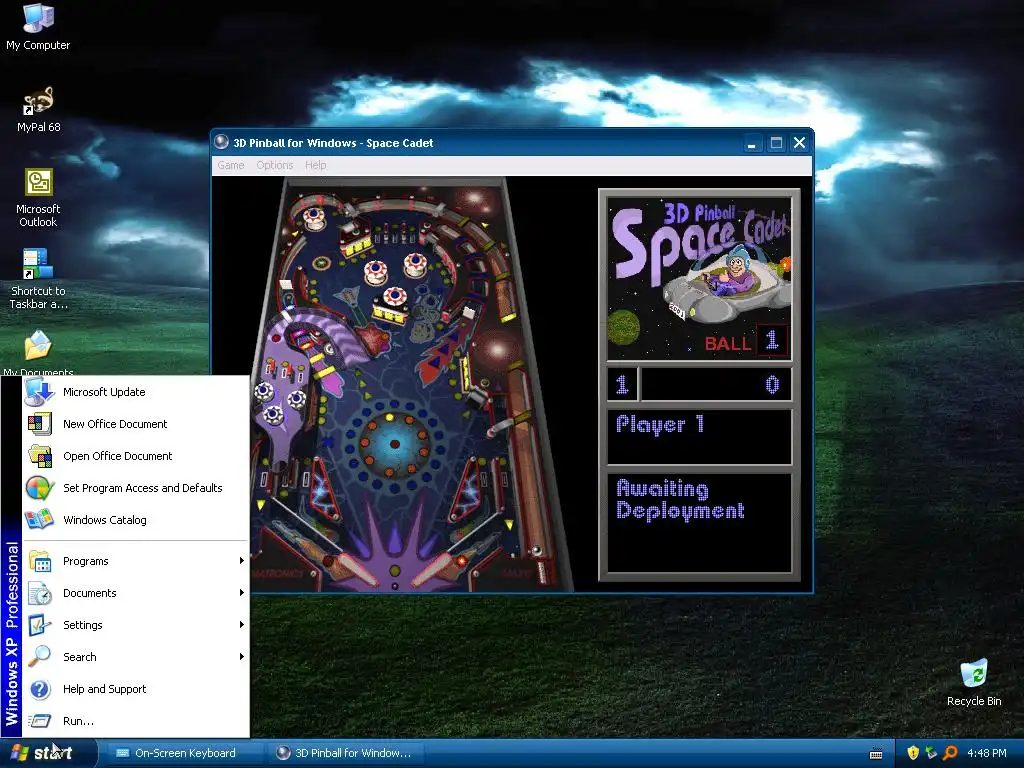
Task: Click Windows Catalog icon
Action: click(39, 520)
